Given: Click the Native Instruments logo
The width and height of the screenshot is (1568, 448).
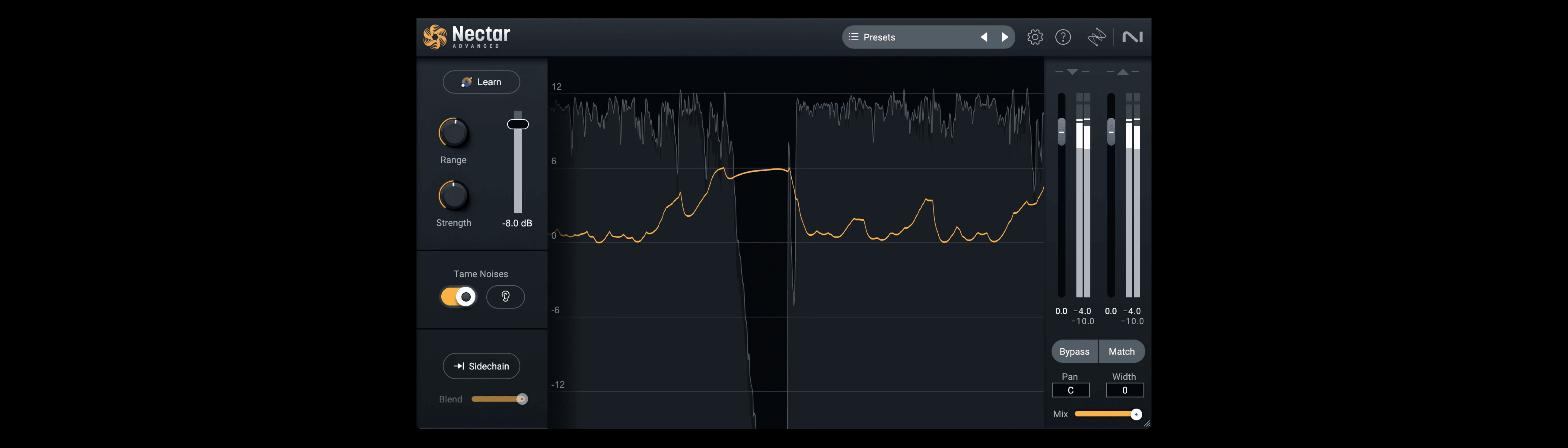Looking at the screenshot, I should coord(1133,36).
